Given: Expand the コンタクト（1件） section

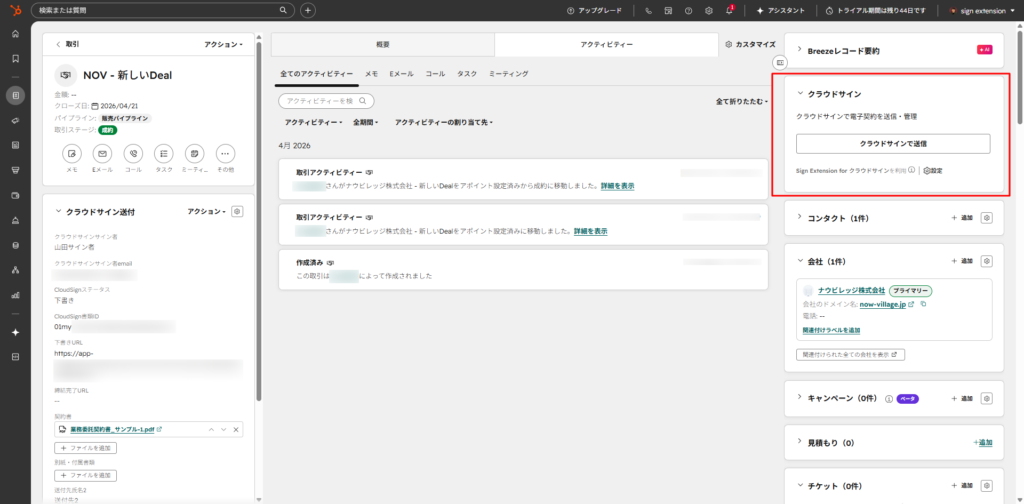Looking at the screenshot, I should (x=799, y=217).
